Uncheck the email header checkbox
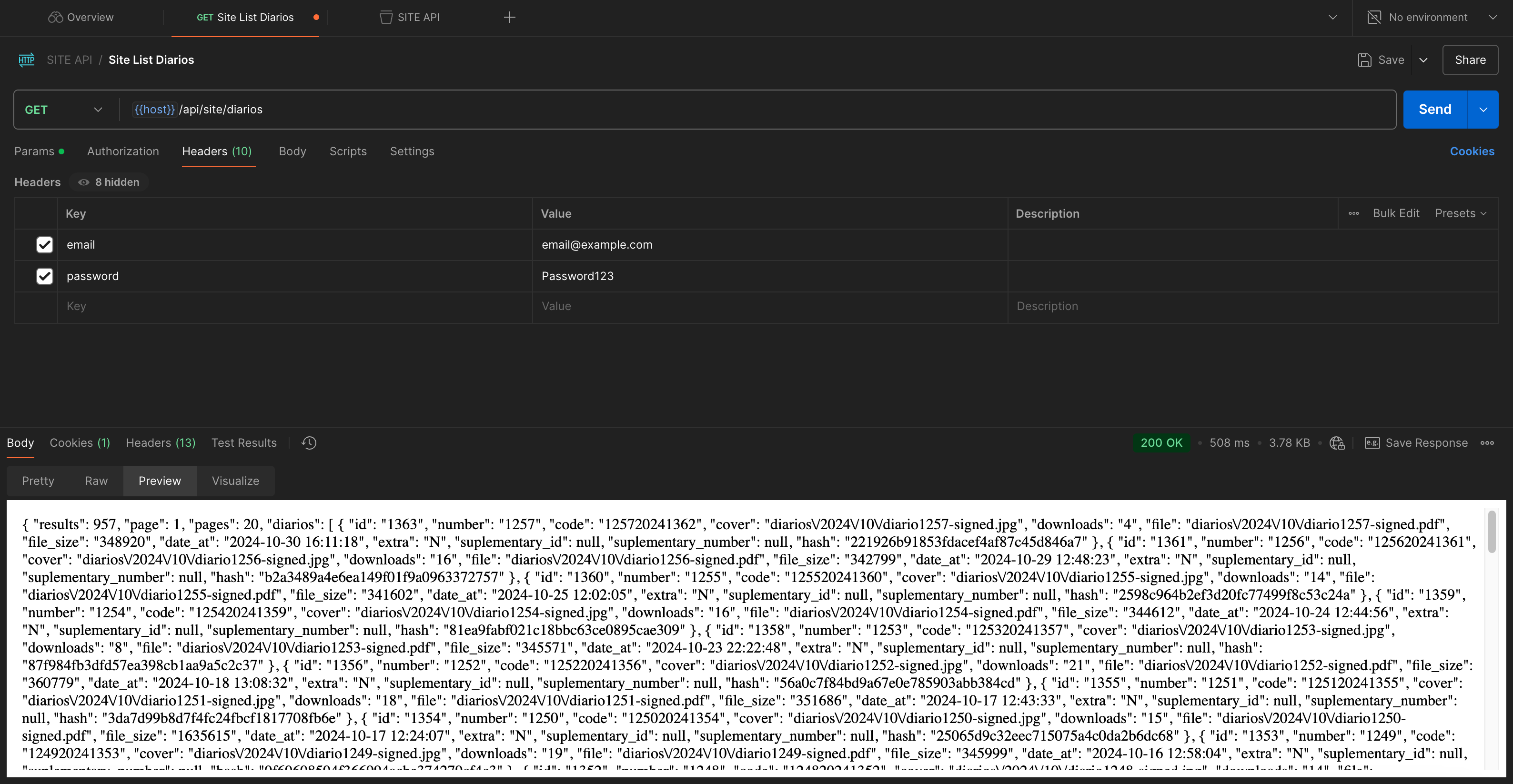Screen dimensions: 1513x784 (x=45, y=245)
